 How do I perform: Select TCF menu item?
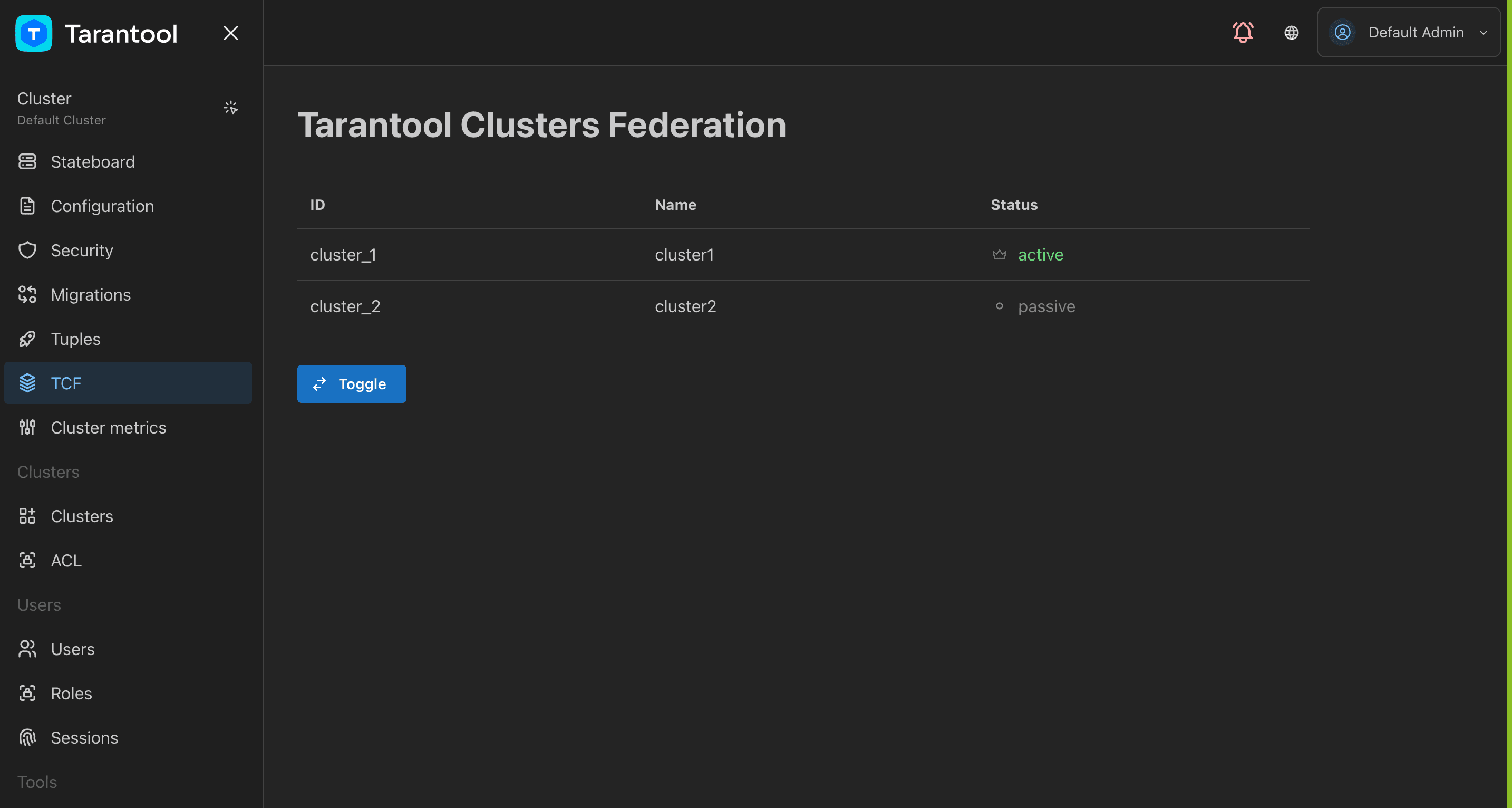pos(128,383)
